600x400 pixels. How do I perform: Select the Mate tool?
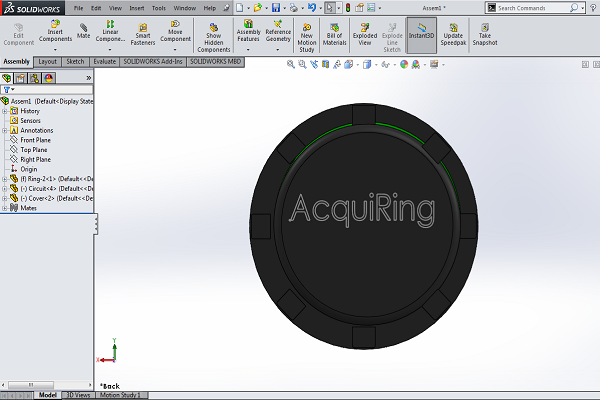coord(83,31)
